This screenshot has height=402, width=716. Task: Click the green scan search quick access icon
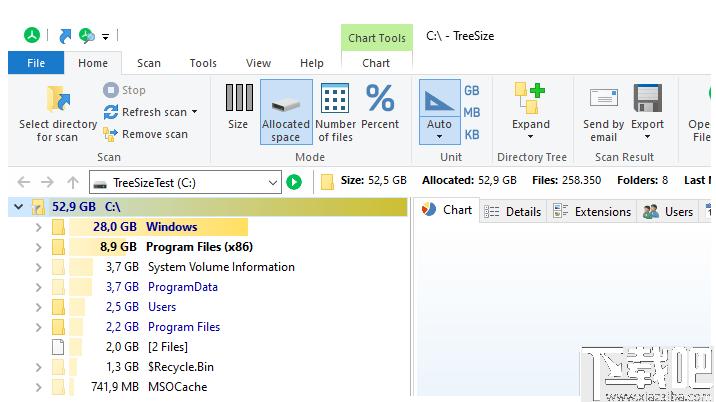86,36
